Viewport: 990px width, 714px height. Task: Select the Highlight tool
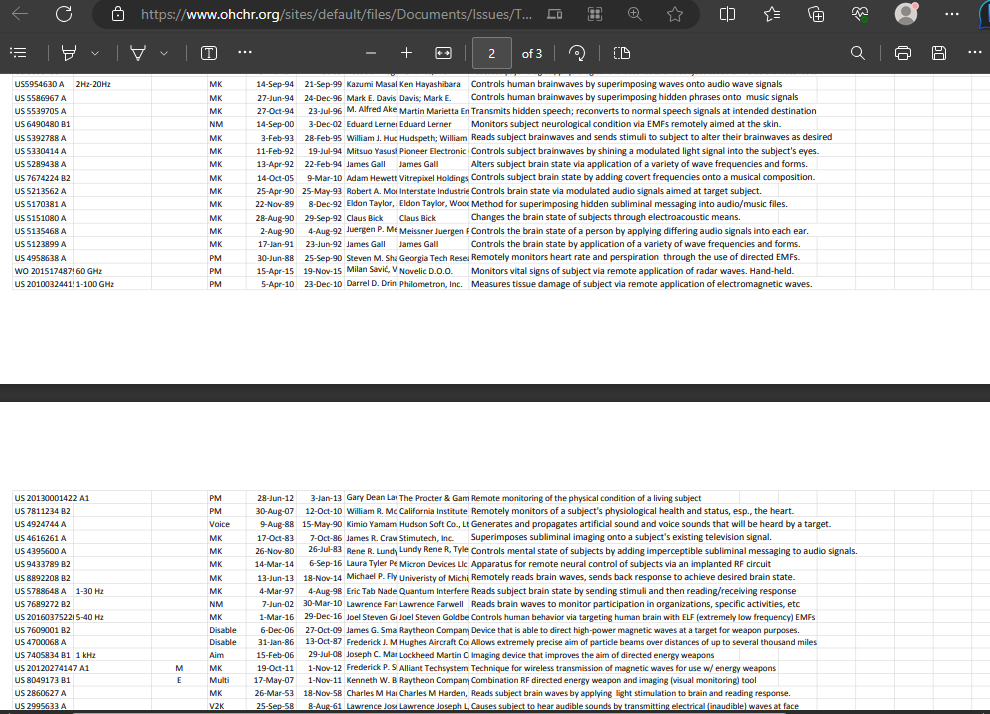click(69, 53)
